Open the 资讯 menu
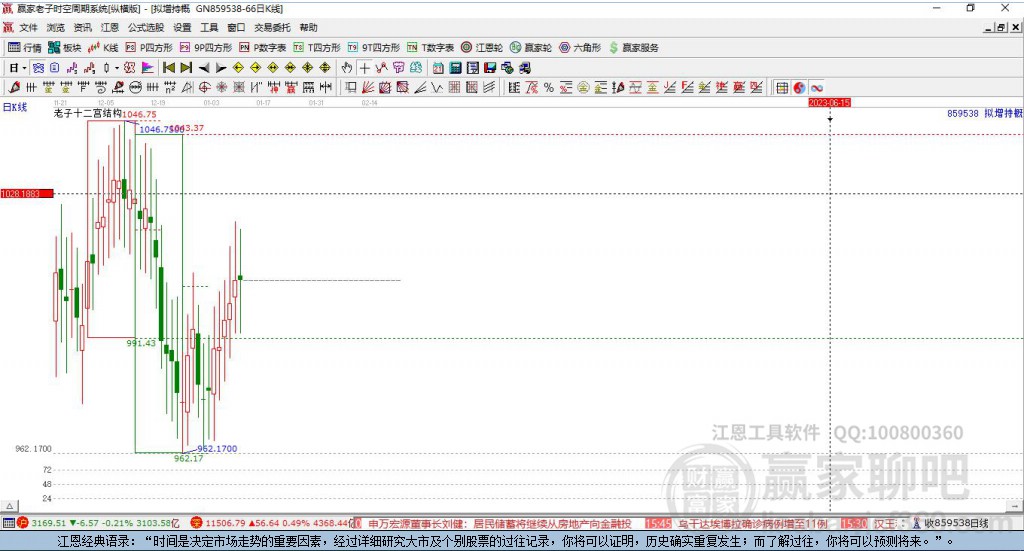This screenshot has height=551, width=1024. [x=82, y=27]
